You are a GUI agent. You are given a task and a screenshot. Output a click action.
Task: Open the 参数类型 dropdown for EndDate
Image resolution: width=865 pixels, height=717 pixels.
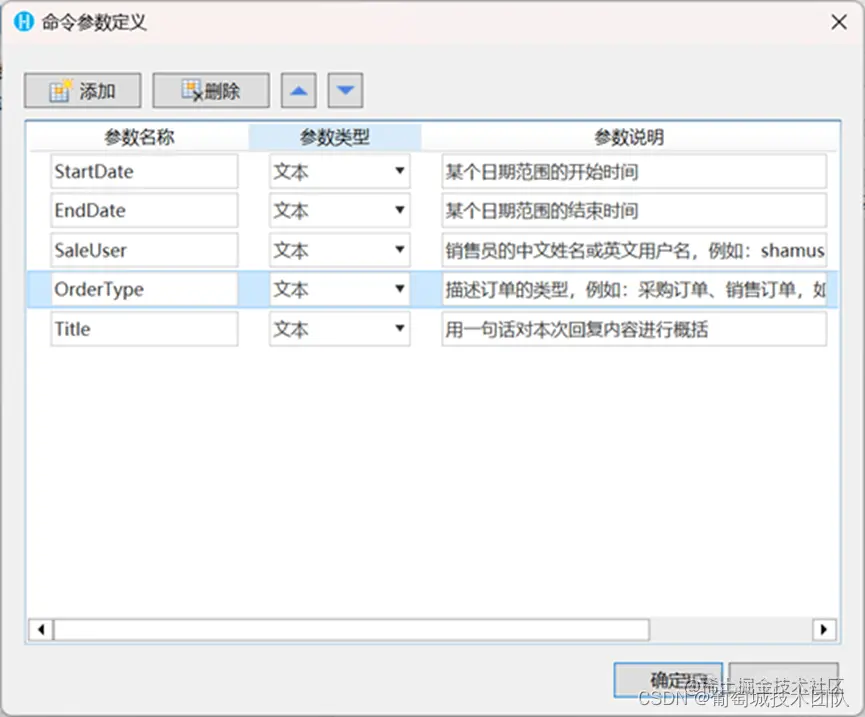click(x=400, y=210)
